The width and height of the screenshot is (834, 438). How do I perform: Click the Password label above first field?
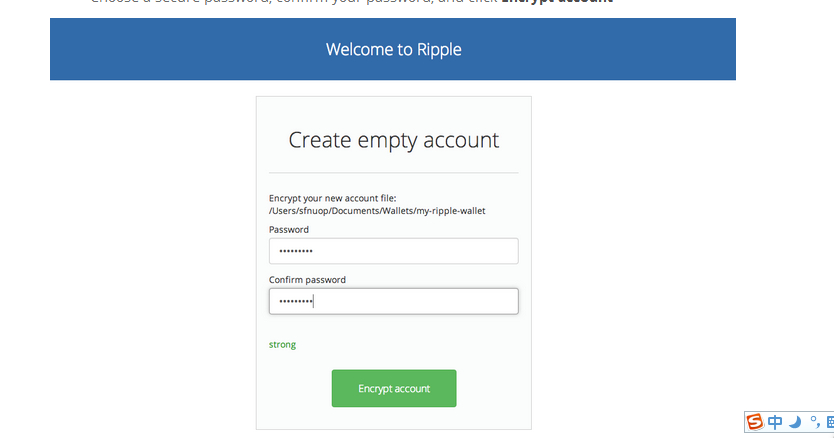tap(289, 229)
